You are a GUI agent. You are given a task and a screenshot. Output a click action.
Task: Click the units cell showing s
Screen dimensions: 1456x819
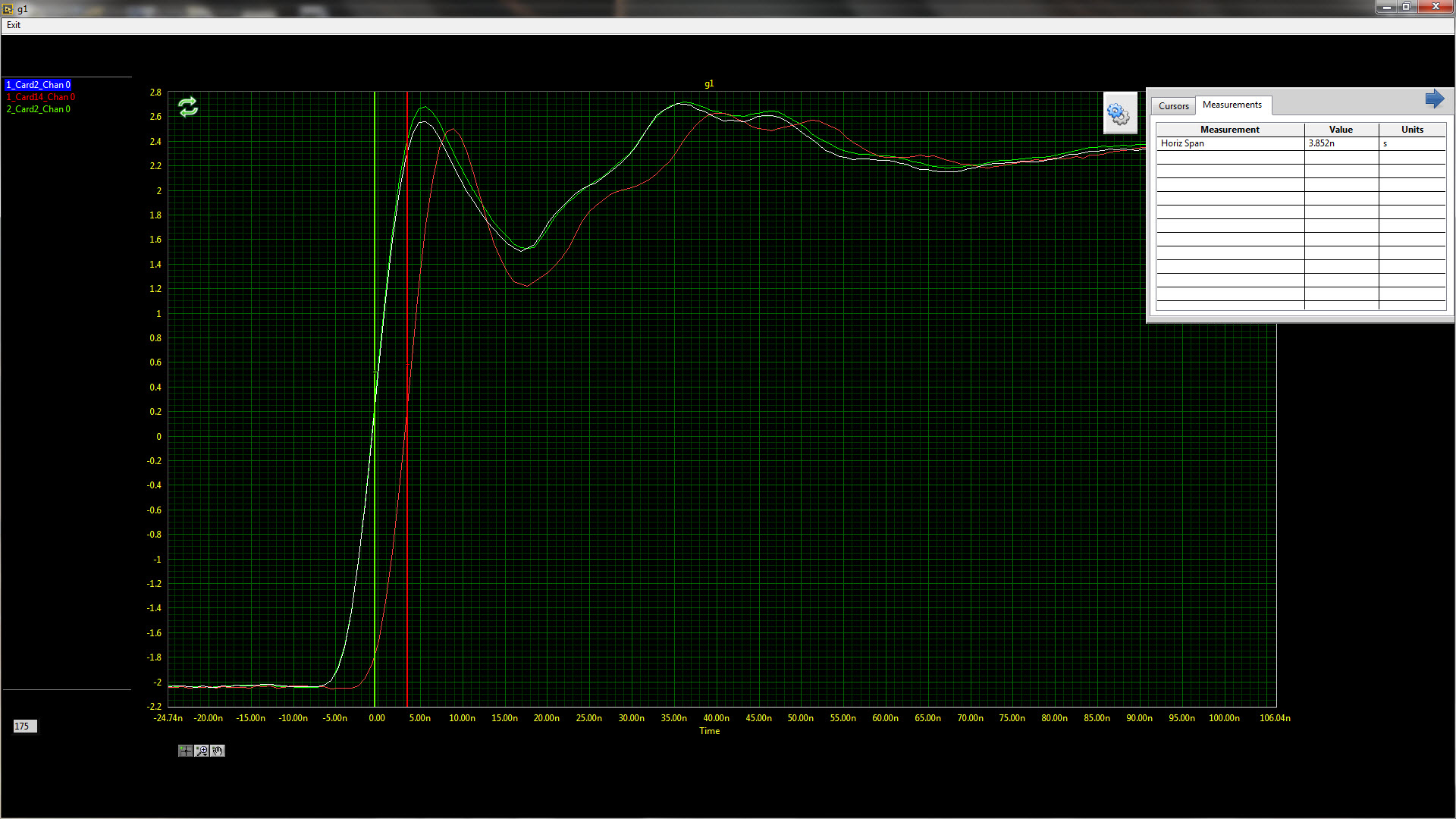[1412, 143]
